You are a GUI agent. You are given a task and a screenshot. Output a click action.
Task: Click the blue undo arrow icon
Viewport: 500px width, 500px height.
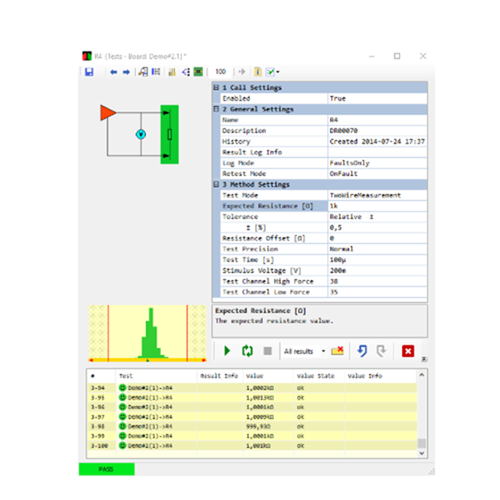tap(362, 351)
